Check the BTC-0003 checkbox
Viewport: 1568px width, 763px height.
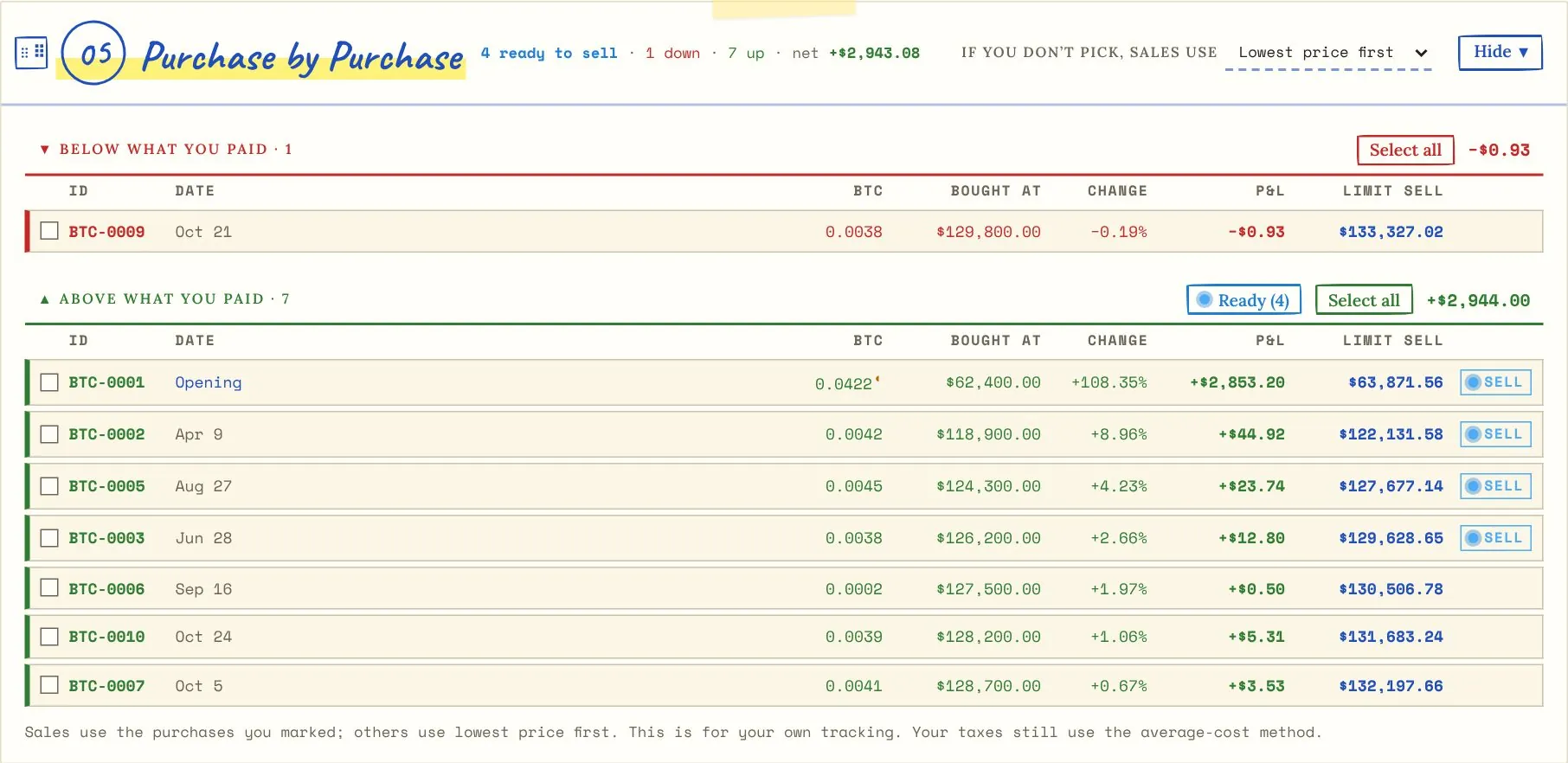point(49,538)
